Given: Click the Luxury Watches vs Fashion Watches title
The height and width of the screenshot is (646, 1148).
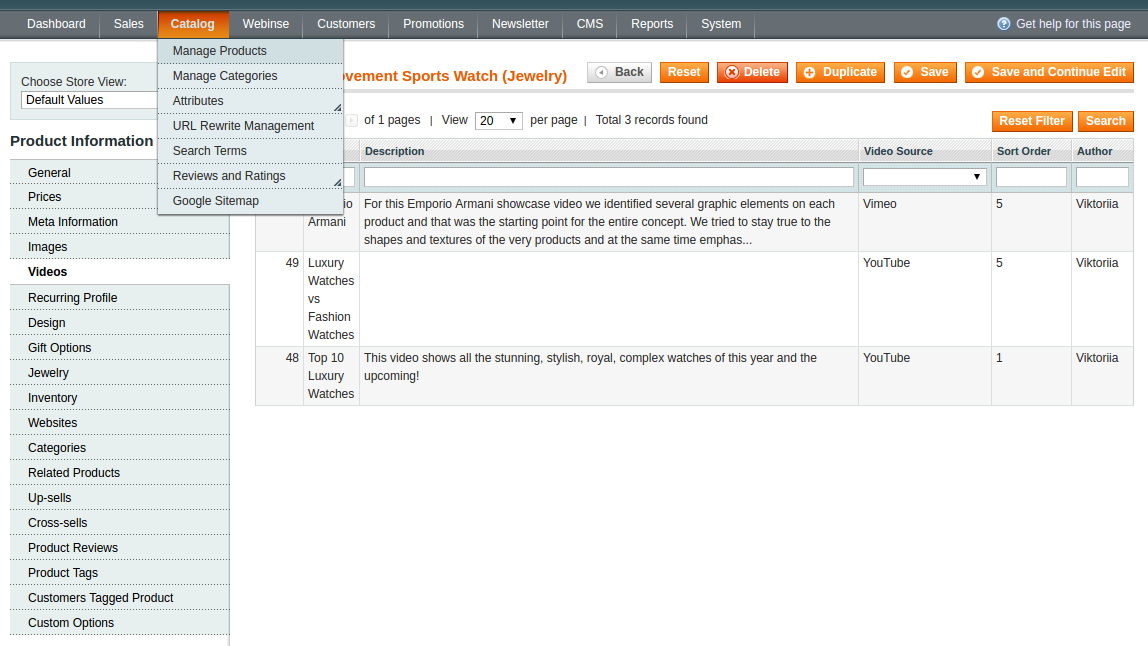Looking at the screenshot, I should 331,299.
